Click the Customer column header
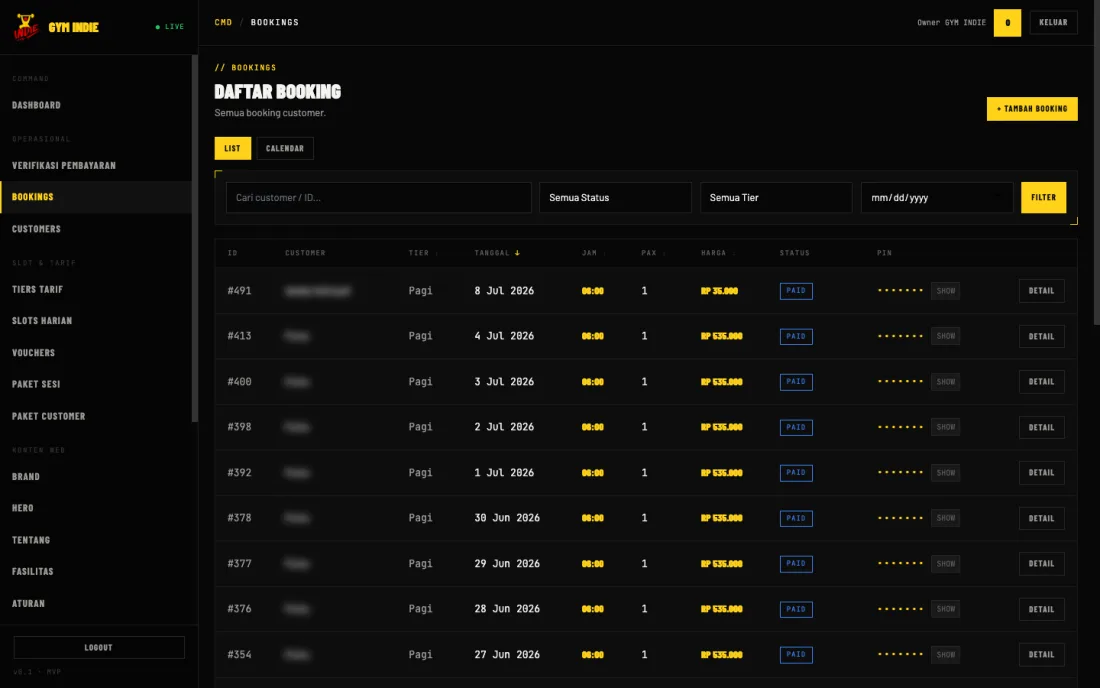The height and width of the screenshot is (688, 1100). click(x=305, y=253)
